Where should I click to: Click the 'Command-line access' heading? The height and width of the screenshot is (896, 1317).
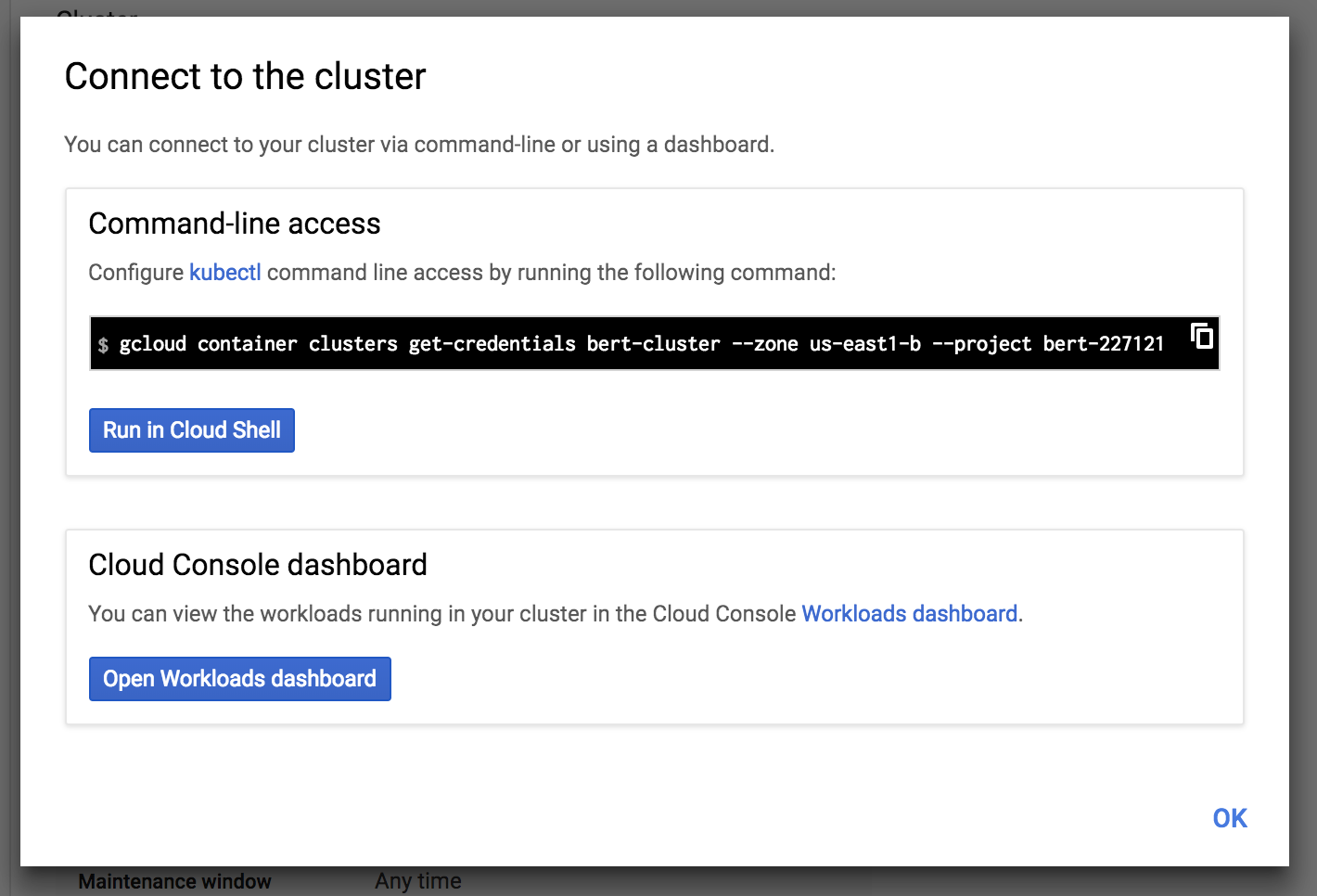[234, 224]
